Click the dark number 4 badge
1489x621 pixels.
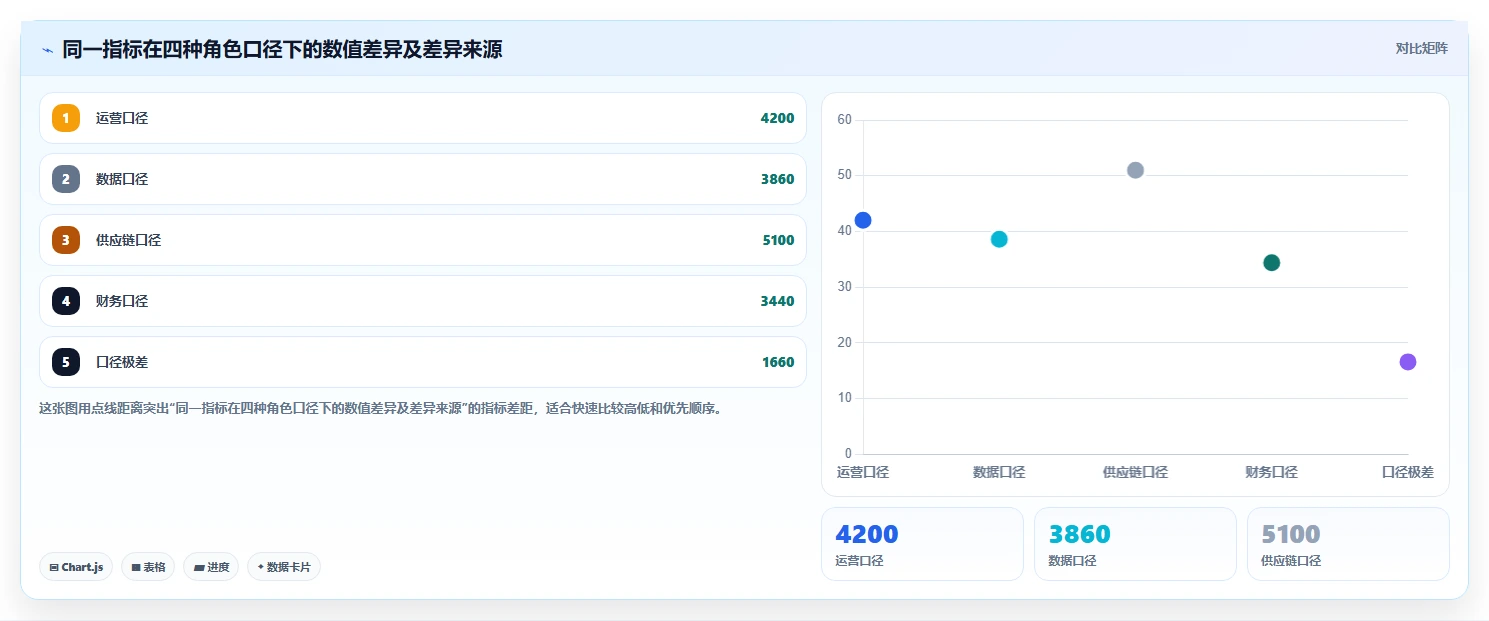pos(66,301)
